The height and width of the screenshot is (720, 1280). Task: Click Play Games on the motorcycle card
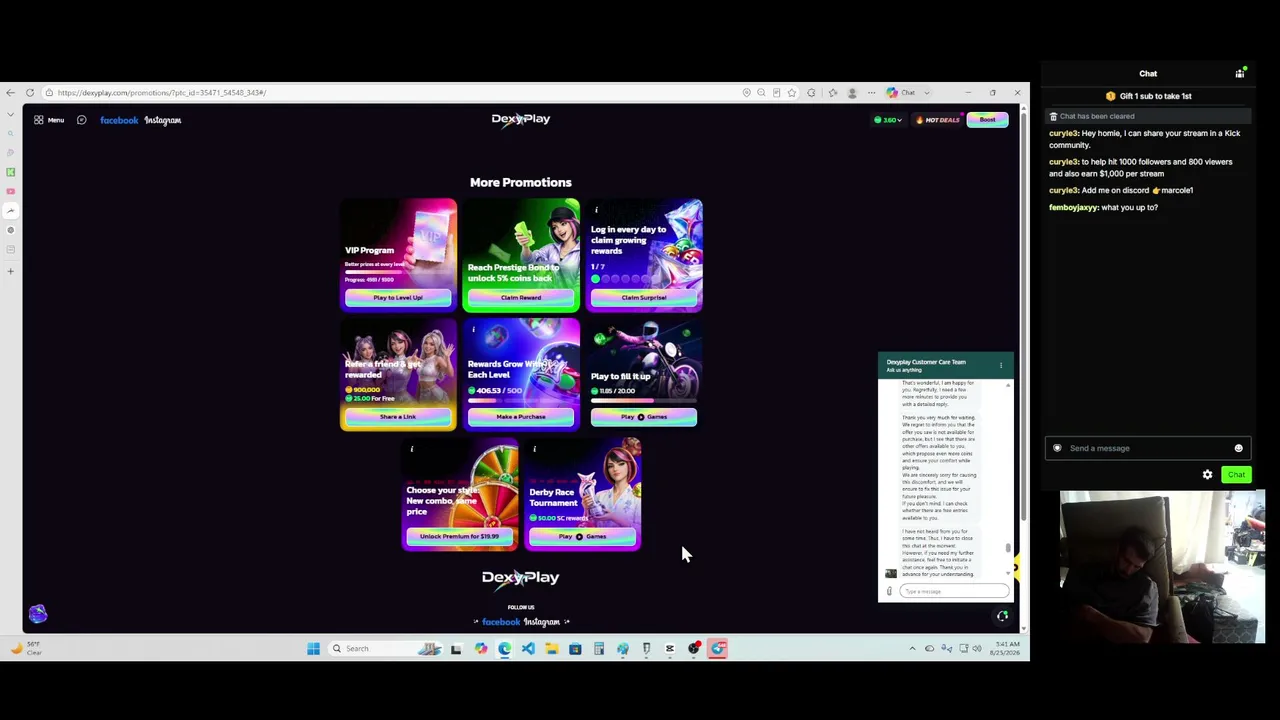[x=644, y=417]
